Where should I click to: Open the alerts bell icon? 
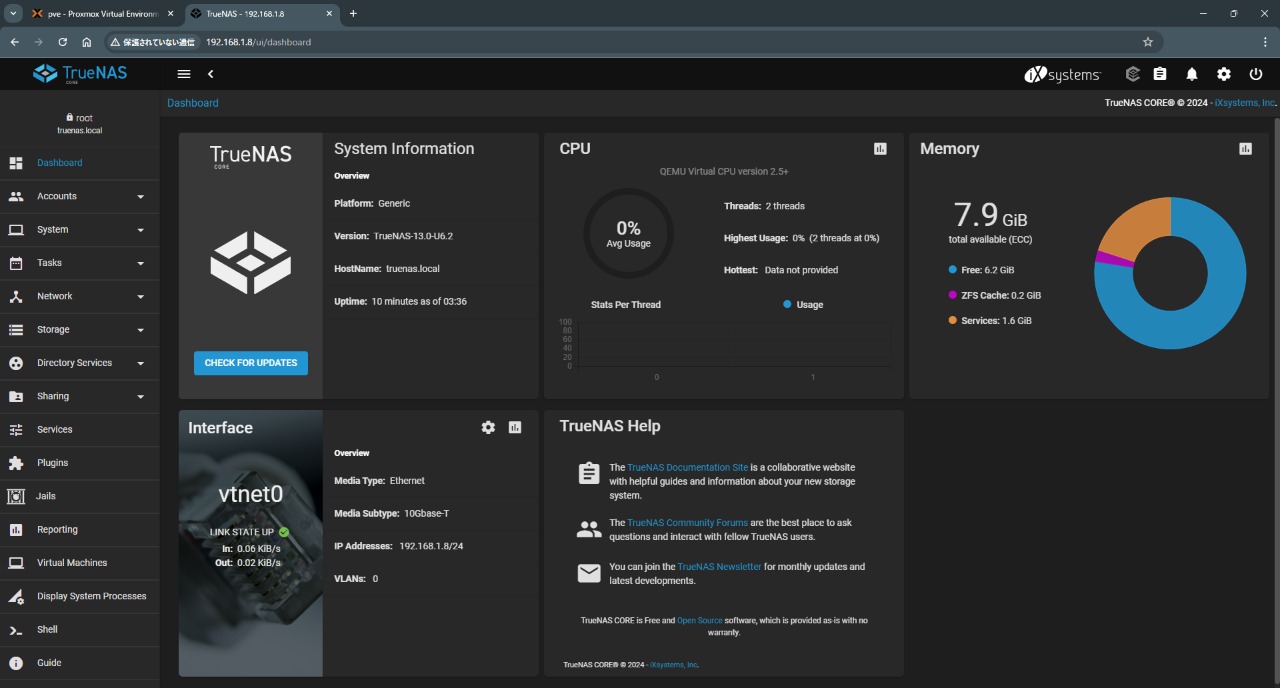(x=1192, y=74)
